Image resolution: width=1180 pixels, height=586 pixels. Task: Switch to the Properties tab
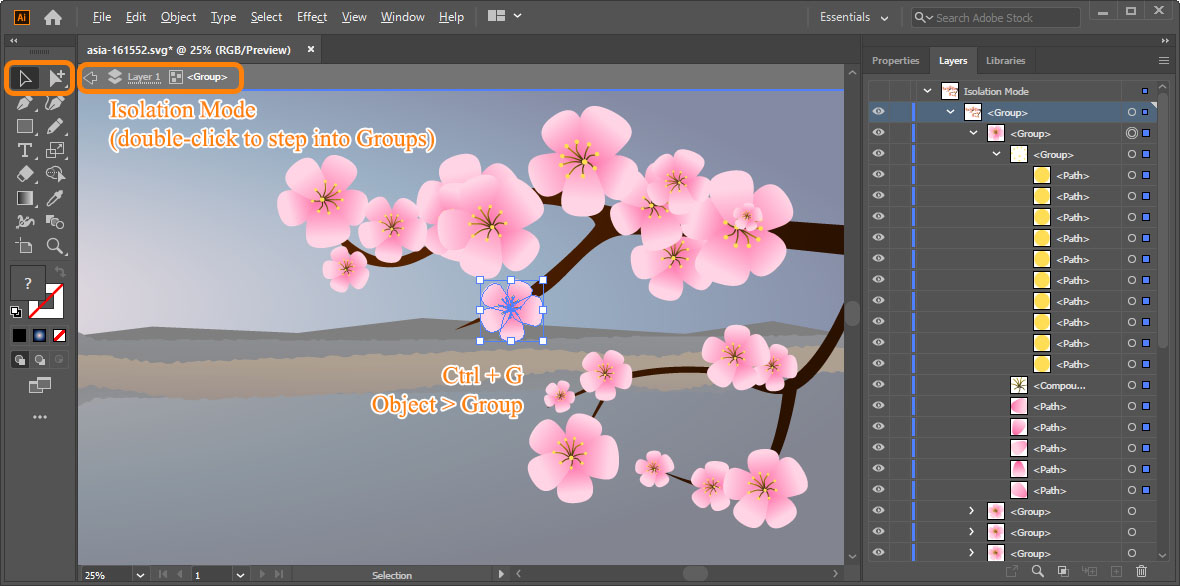tap(895, 60)
